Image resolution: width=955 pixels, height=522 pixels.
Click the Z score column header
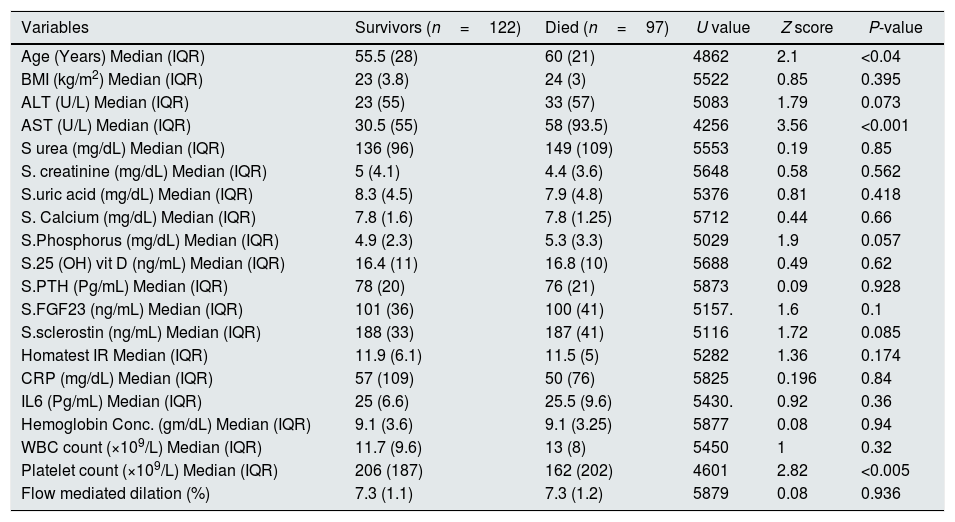806,27
